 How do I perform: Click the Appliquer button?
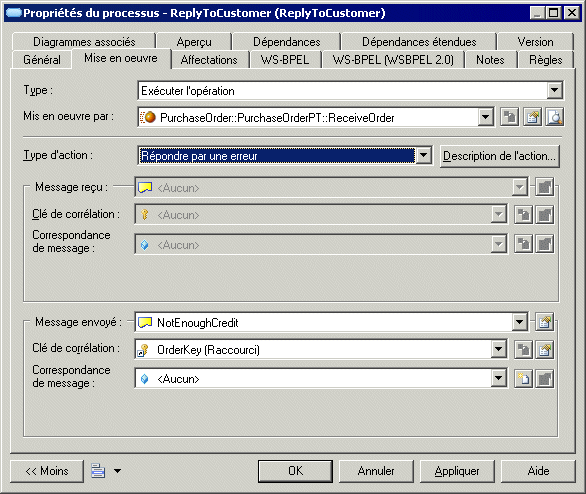[457, 471]
